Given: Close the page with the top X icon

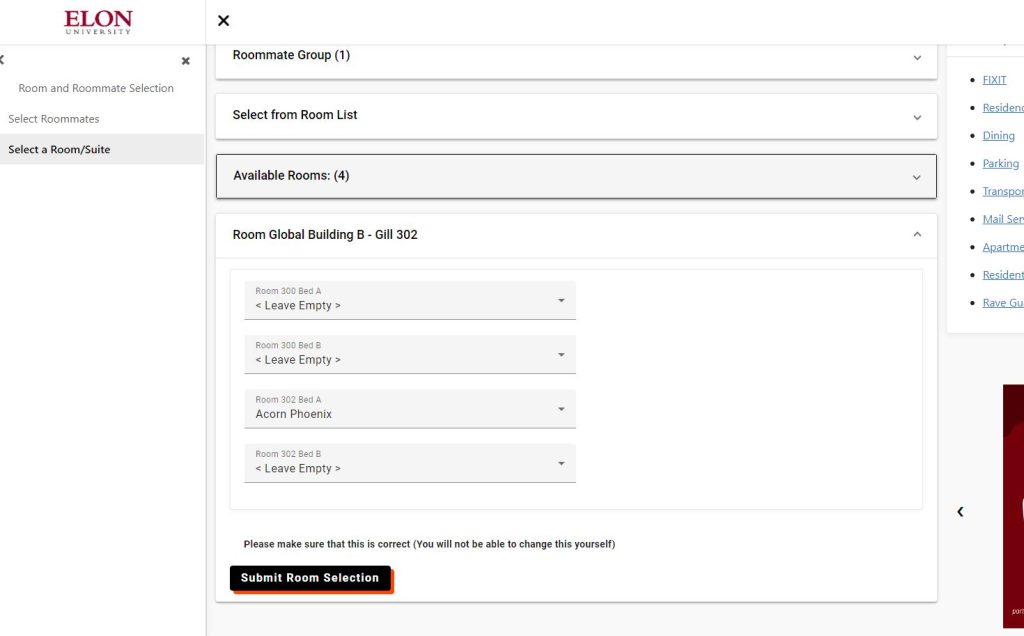Looking at the screenshot, I should [223, 21].
